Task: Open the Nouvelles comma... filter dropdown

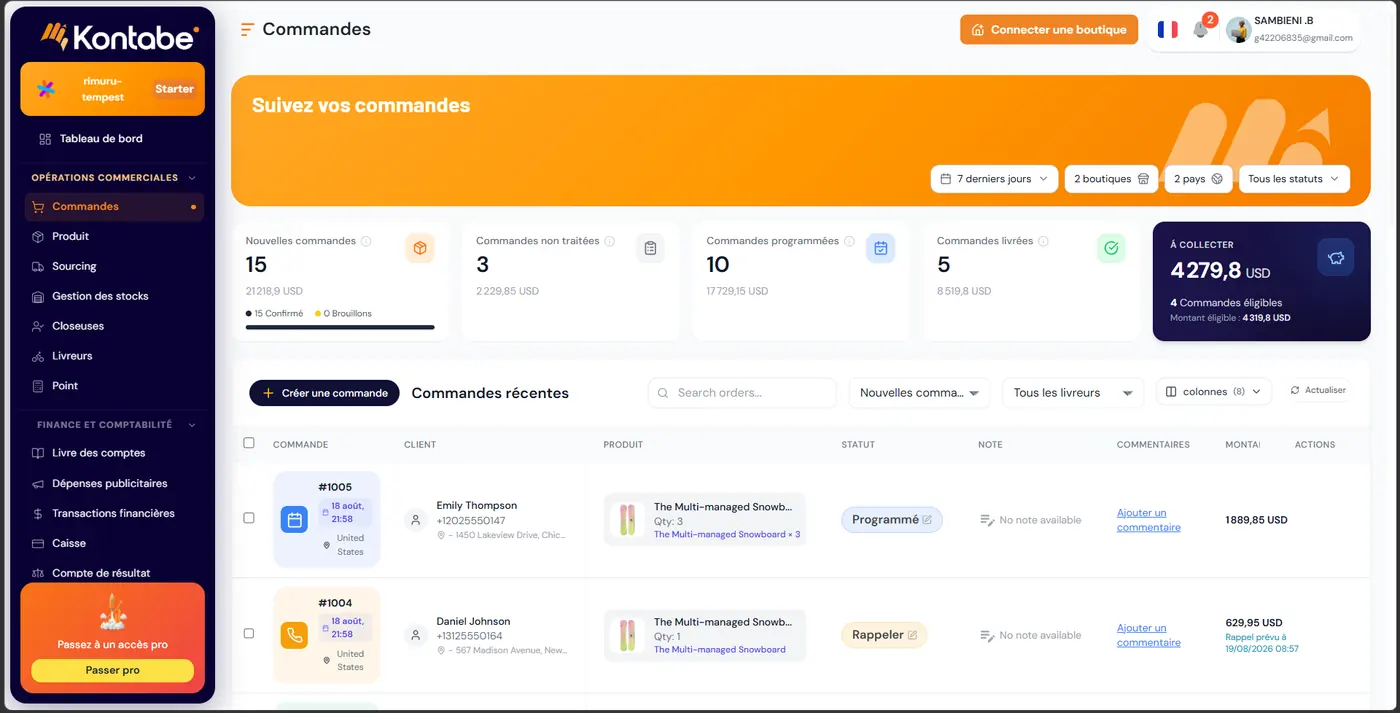Action: point(919,393)
